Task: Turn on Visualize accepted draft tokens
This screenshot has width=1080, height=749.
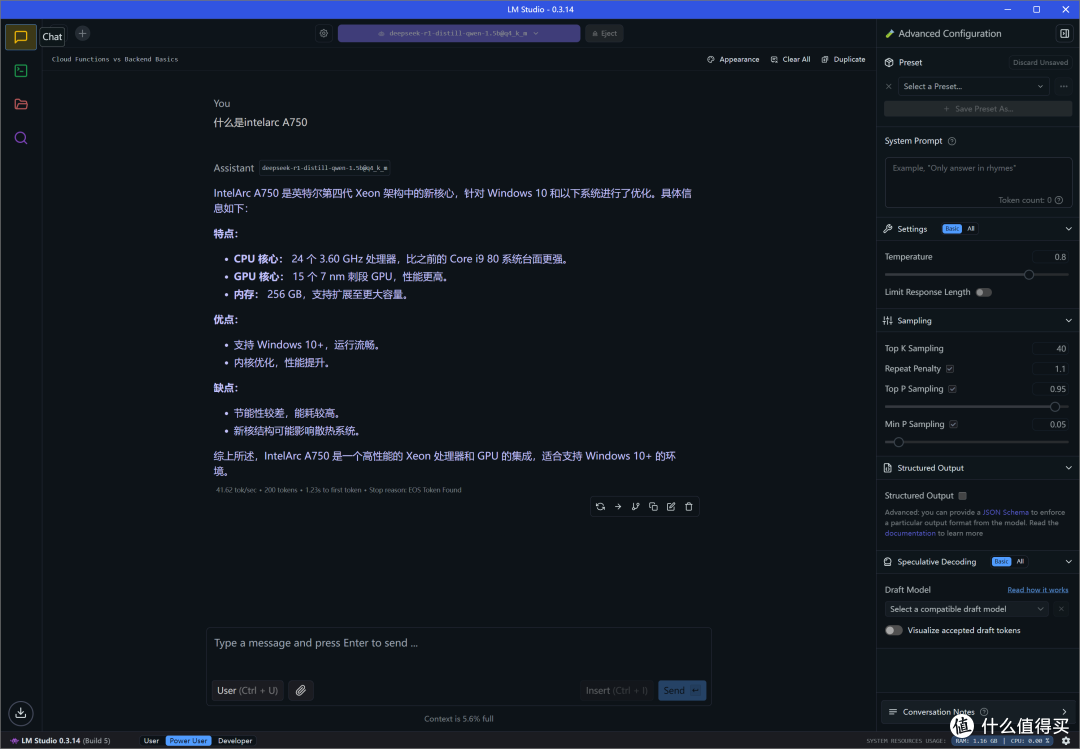Action: point(893,630)
